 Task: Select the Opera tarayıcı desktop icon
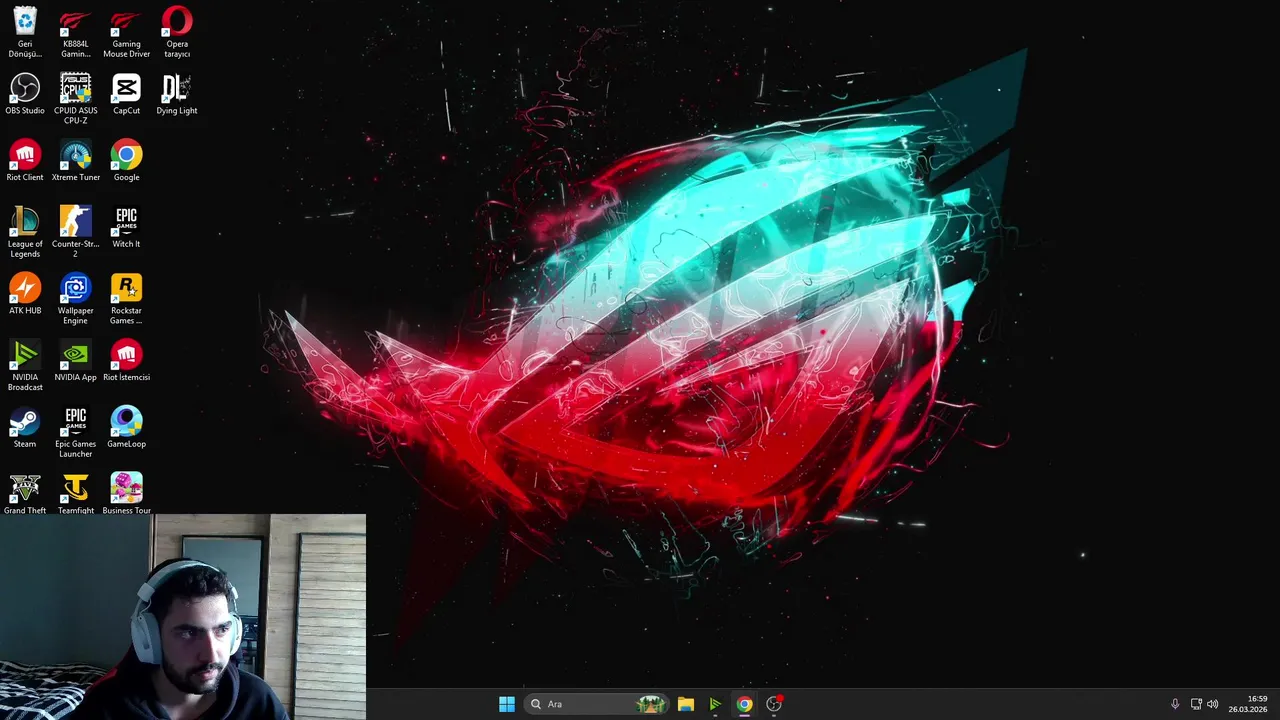pos(177,32)
